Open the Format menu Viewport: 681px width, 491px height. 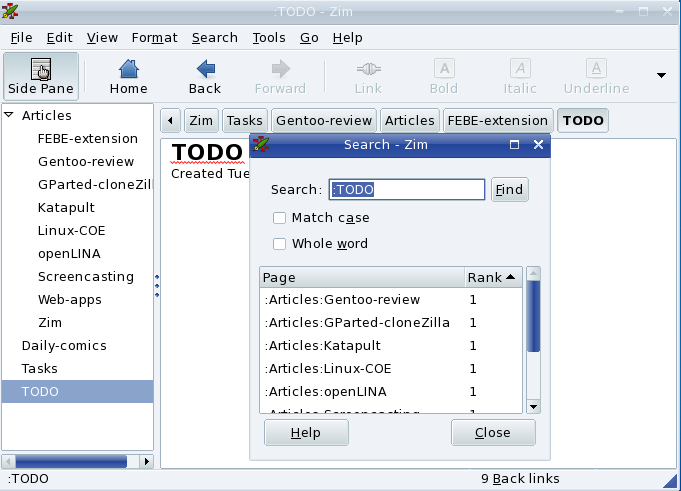tap(155, 38)
